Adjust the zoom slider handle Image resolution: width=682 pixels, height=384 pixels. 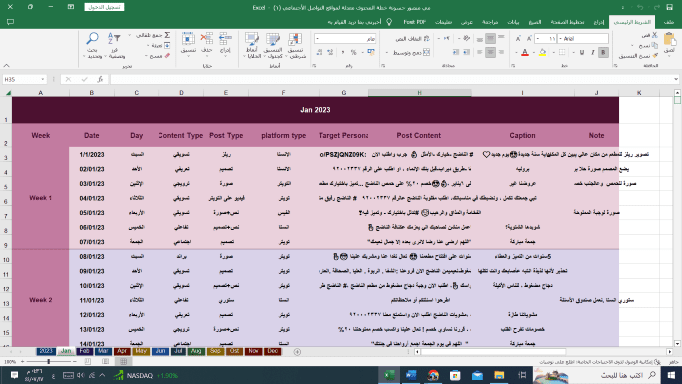point(48,361)
